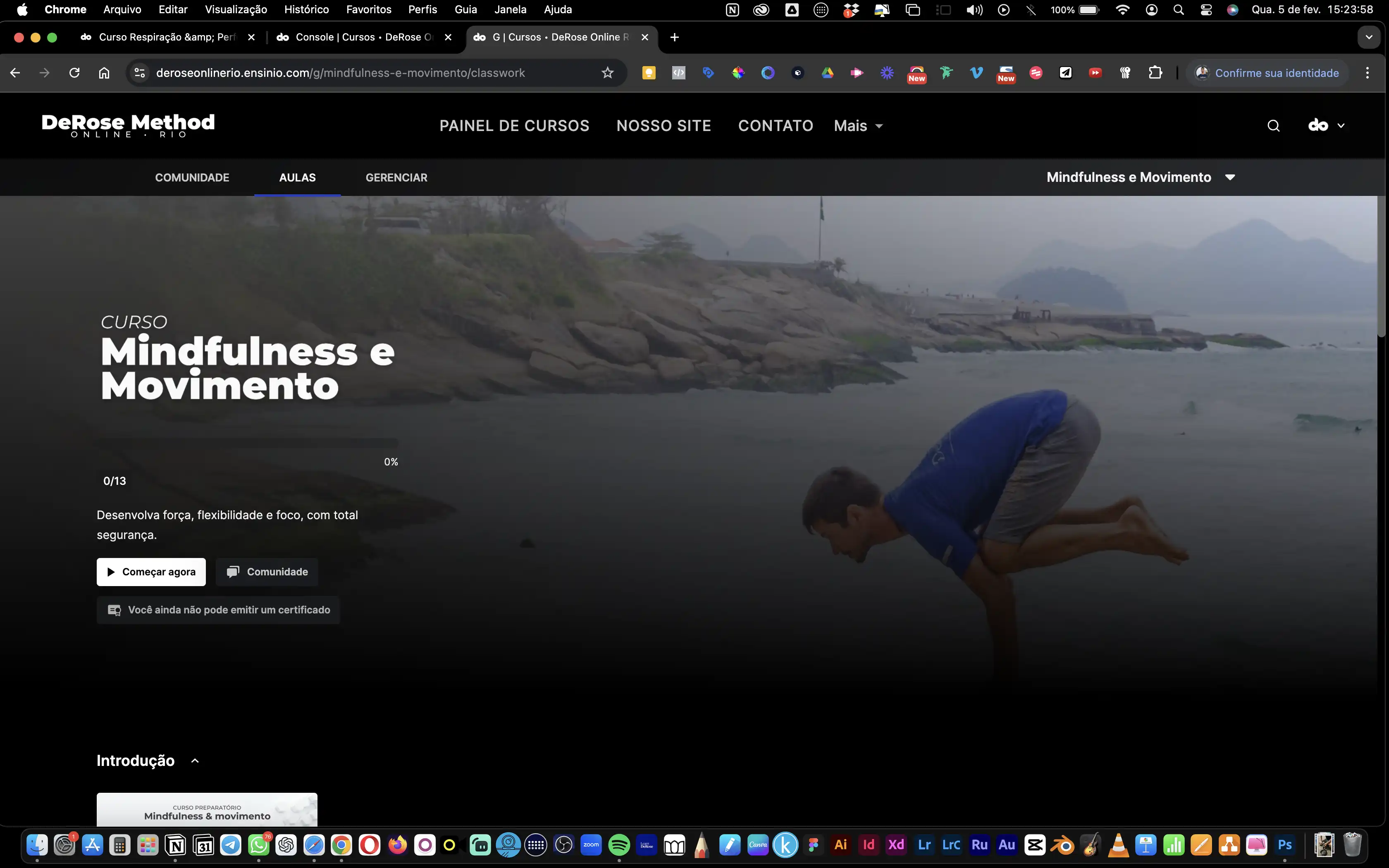Viewport: 1389px width, 868px height.
Task: Open Chrome extensions puzzle icon
Action: click(1155, 73)
